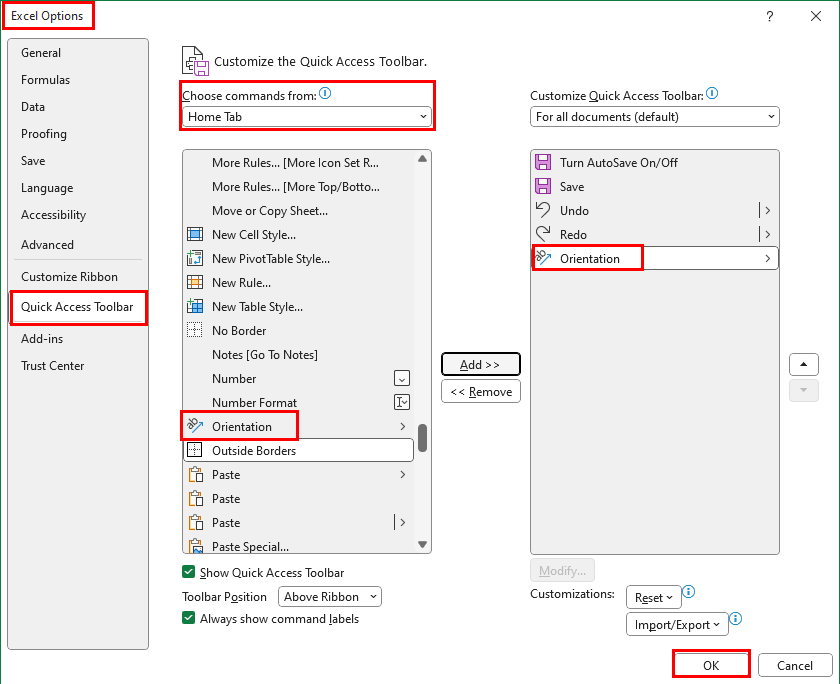Click the Undo arrow icon
840x684 pixels.
click(543, 210)
